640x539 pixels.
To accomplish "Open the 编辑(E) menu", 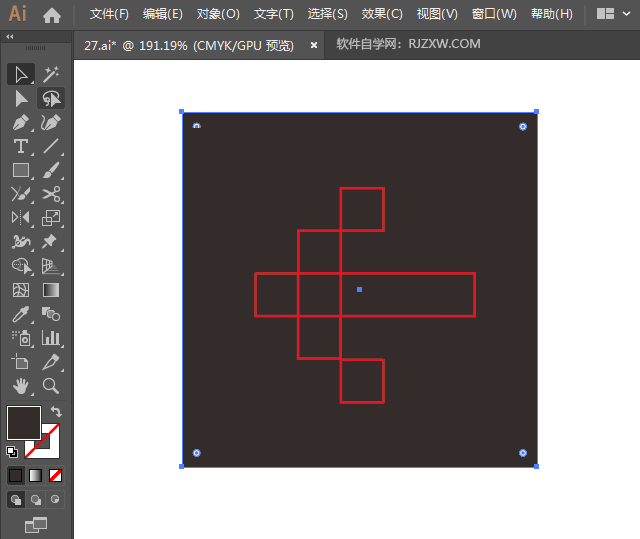I will [x=162, y=14].
